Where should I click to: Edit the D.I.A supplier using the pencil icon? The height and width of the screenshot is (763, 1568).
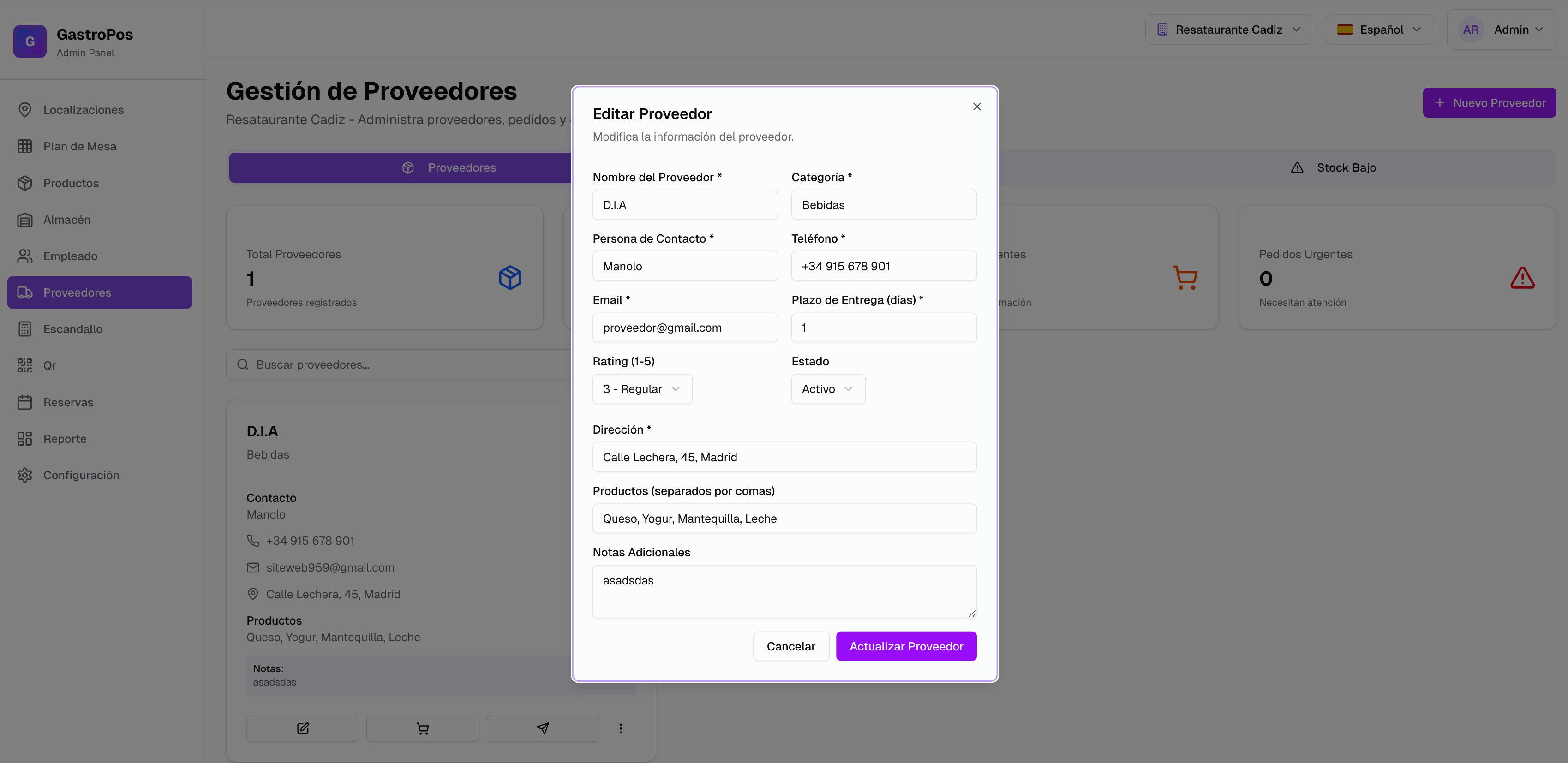pyautogui.click(x=303, y=727)
